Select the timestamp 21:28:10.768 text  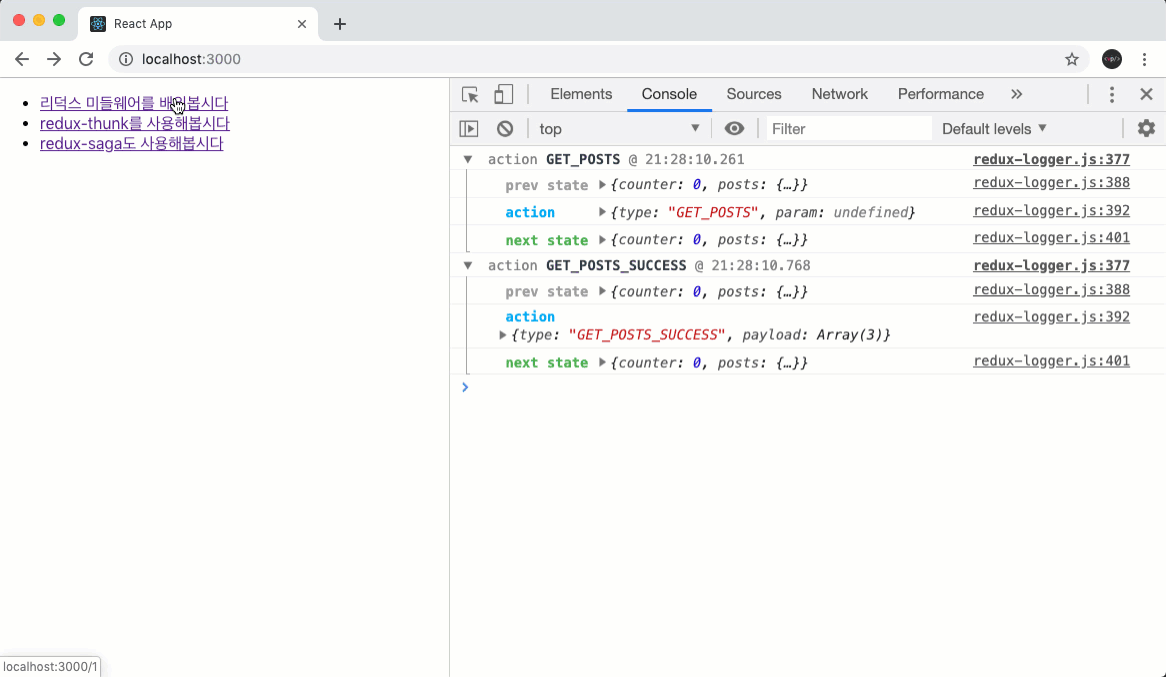tap(761, 266)
